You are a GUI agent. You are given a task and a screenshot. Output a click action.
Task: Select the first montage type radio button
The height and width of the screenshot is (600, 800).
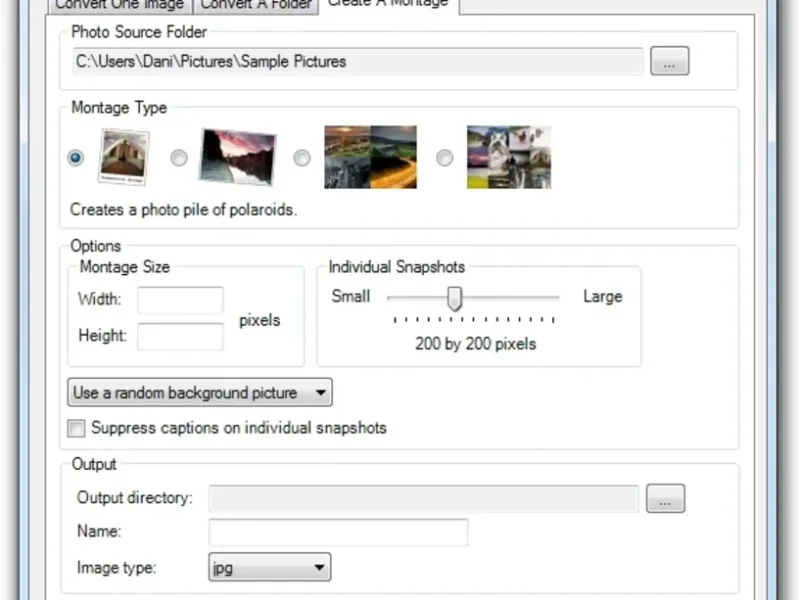coord(76,158)
